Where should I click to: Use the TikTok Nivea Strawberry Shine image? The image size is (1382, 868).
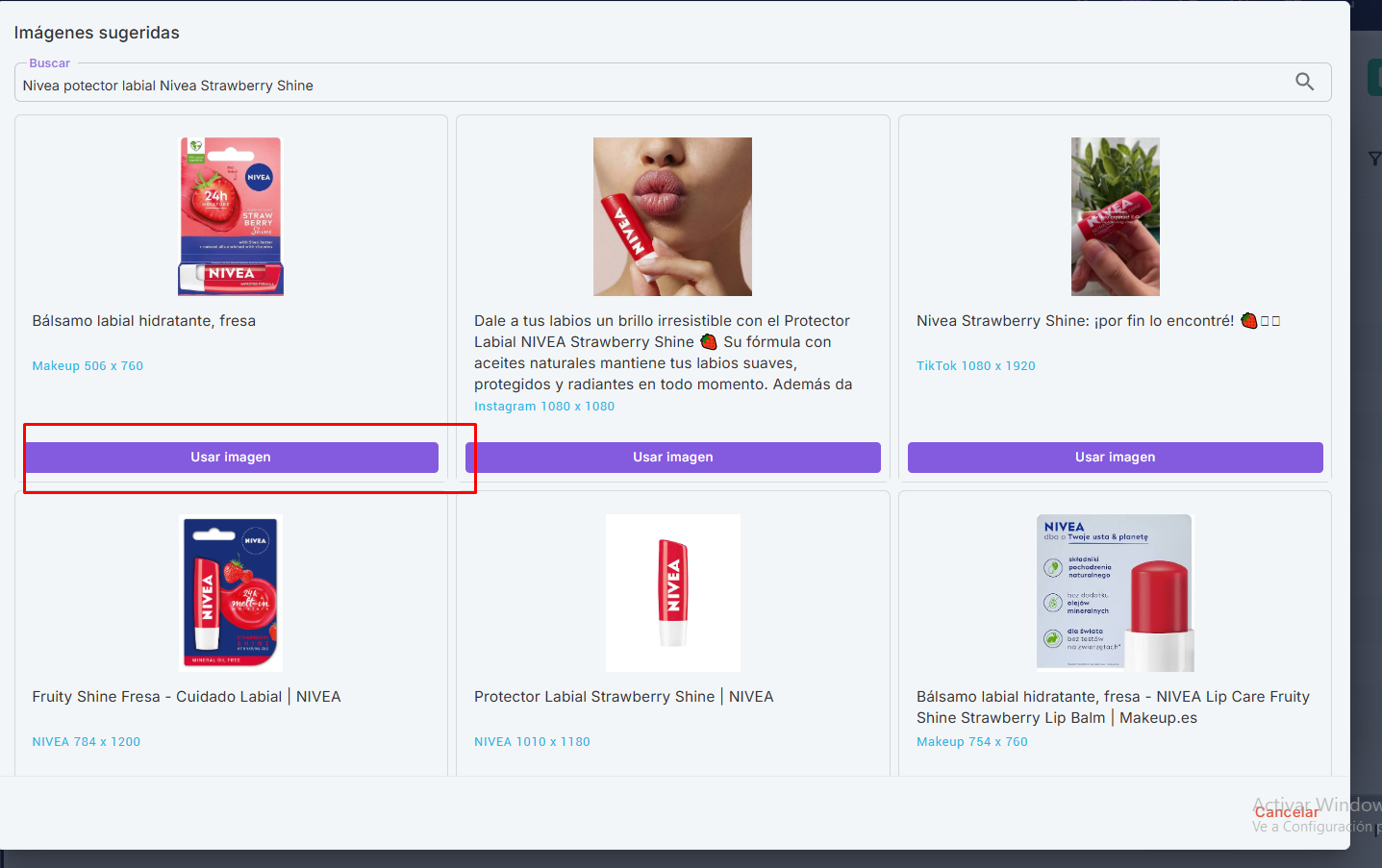1116,458
